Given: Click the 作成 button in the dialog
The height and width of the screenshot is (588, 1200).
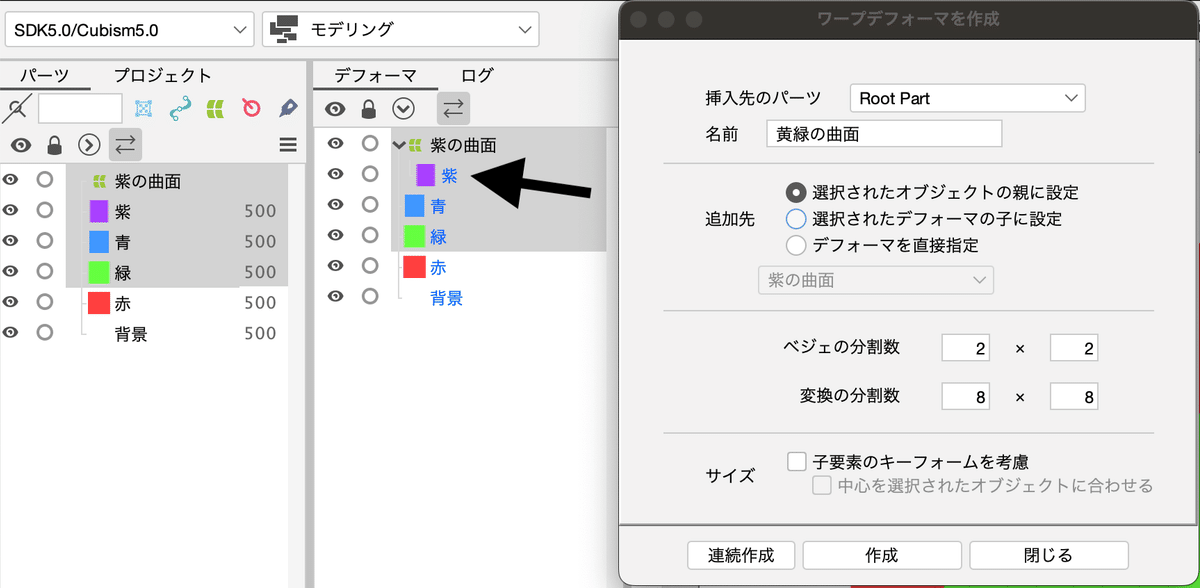Looking at the screenshot, I should pos(882,555).
